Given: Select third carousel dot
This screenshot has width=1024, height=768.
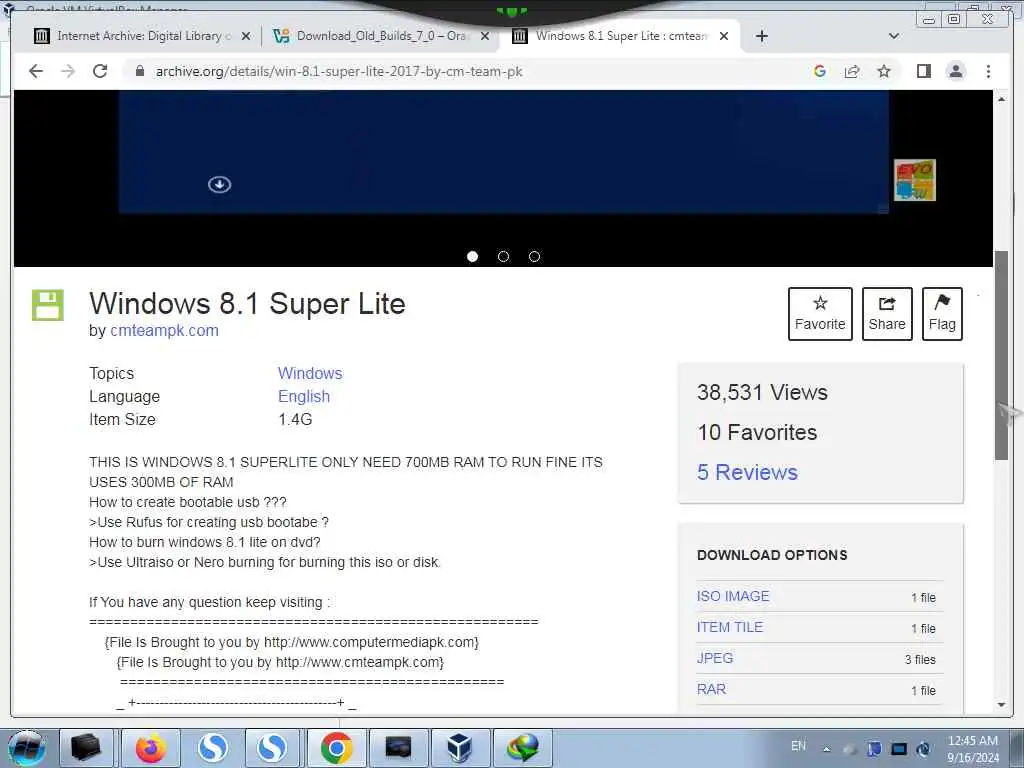Looking at the screenshot, I should coord(534,257).
